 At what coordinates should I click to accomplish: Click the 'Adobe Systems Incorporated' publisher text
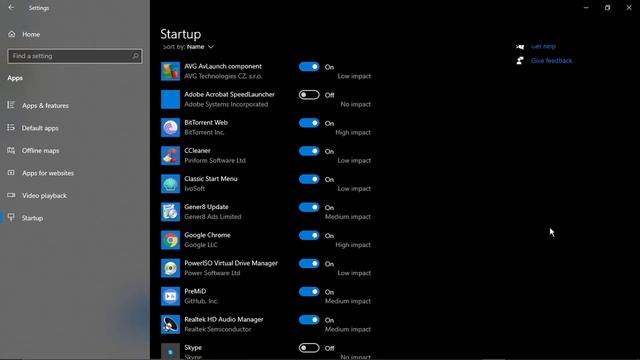[226, 104]
